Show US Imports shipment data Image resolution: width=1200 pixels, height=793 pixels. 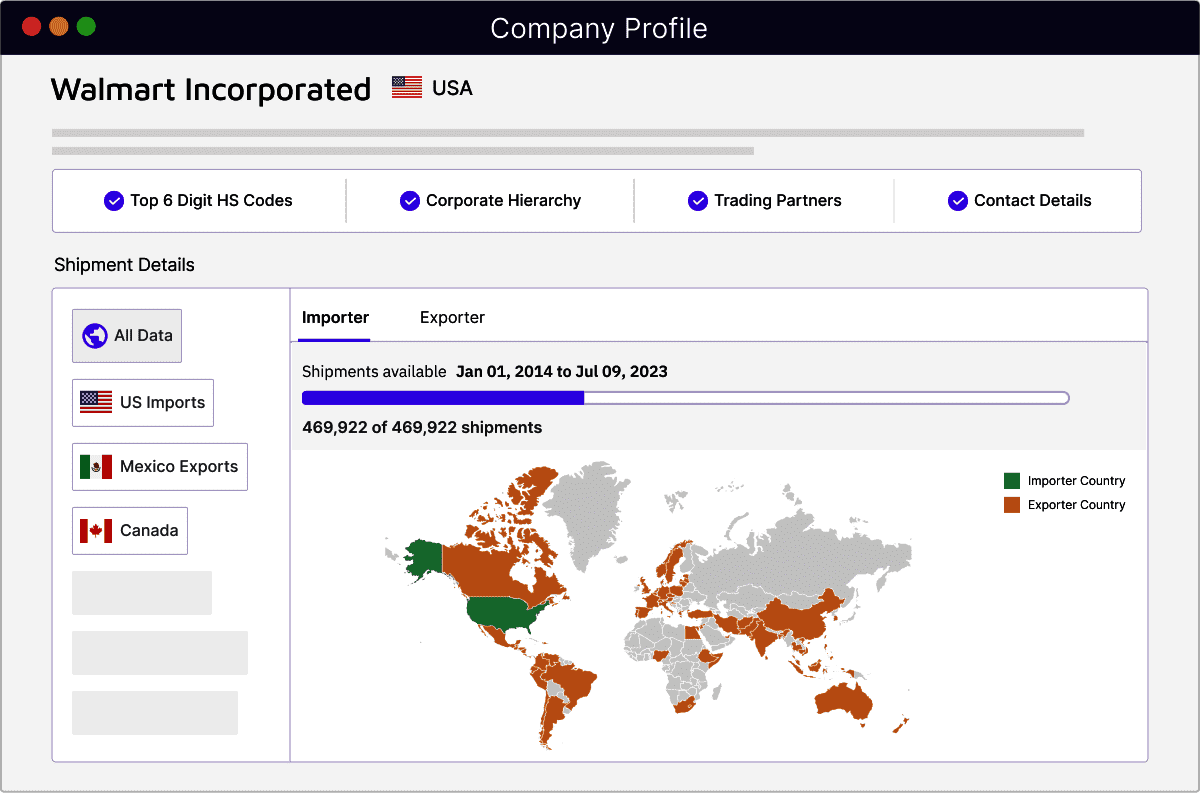[143, 402]
